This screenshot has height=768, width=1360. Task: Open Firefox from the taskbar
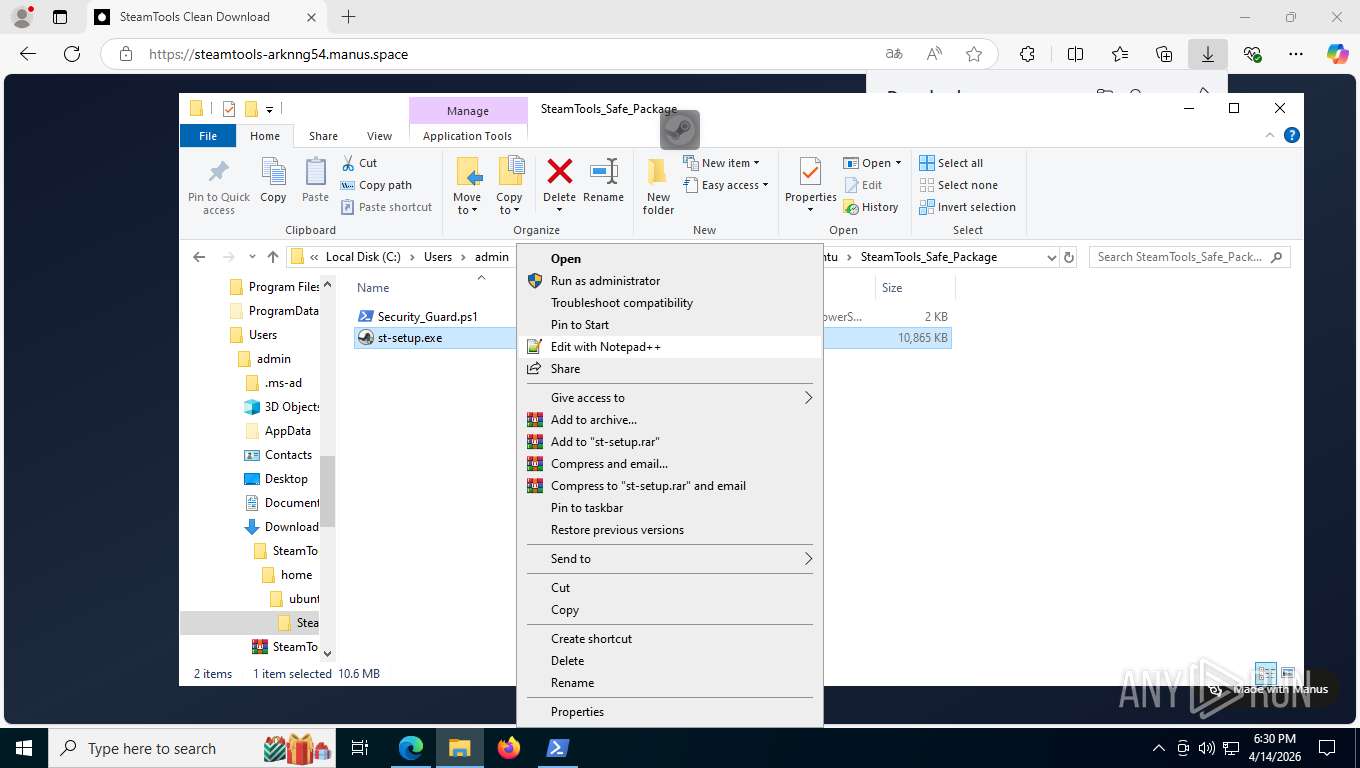tap(509, 748)
